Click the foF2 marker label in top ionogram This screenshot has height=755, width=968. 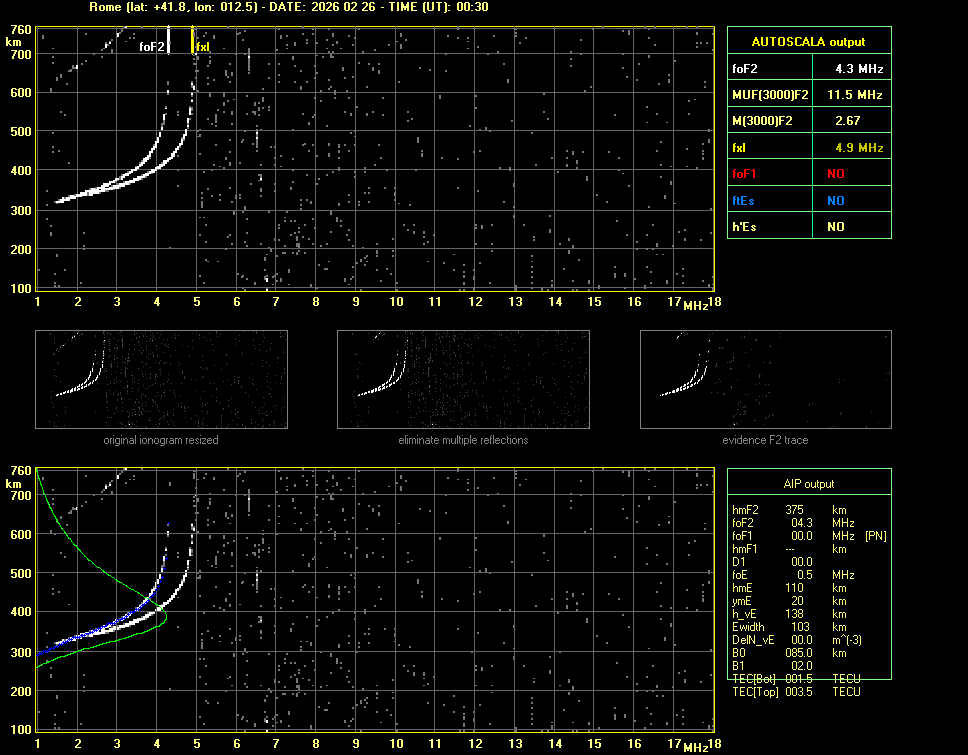tap(152, 46)
